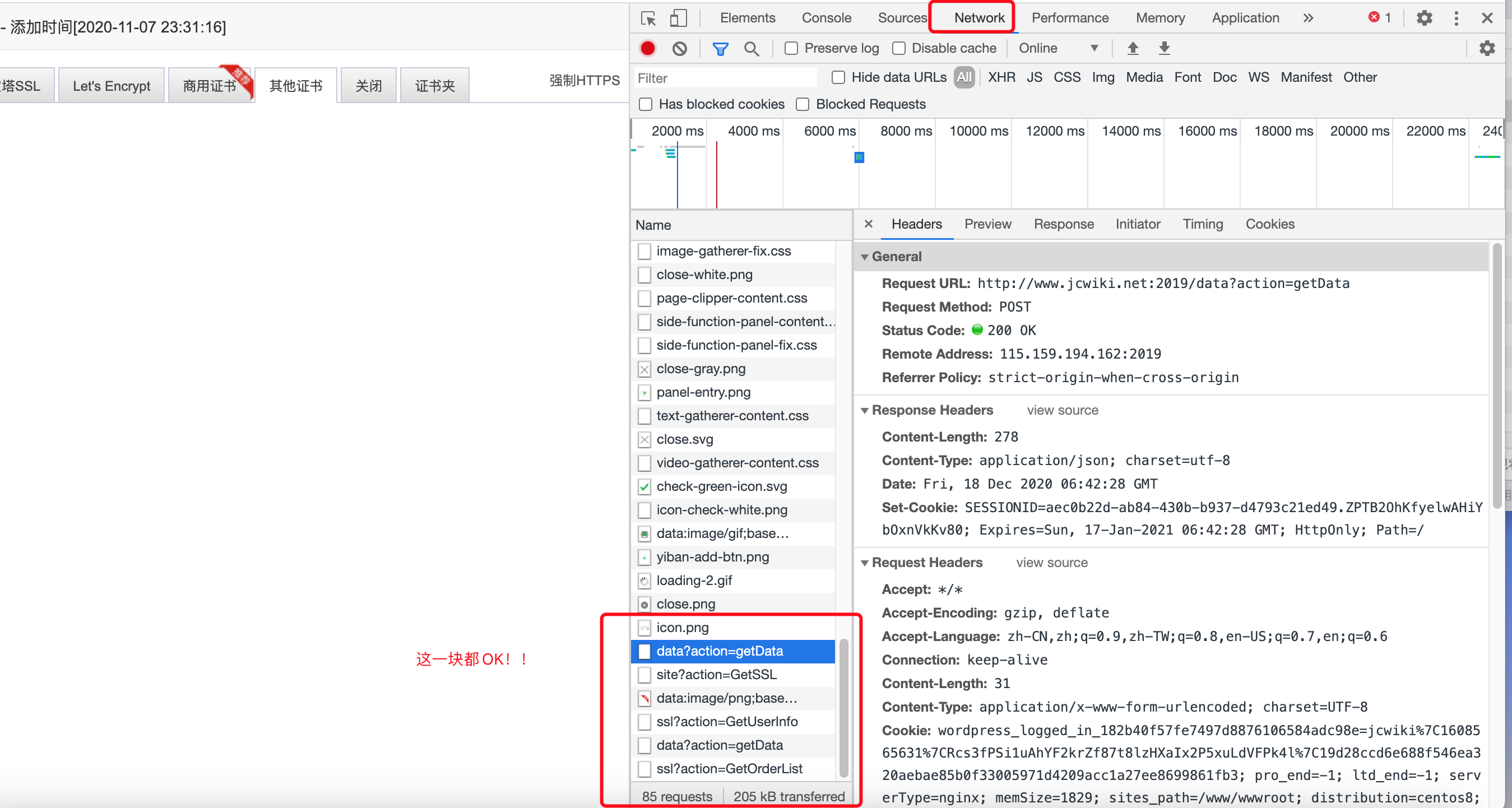Click the close.svg file icon
This screenshot has width=1512, height=808.
click(644, 439)
